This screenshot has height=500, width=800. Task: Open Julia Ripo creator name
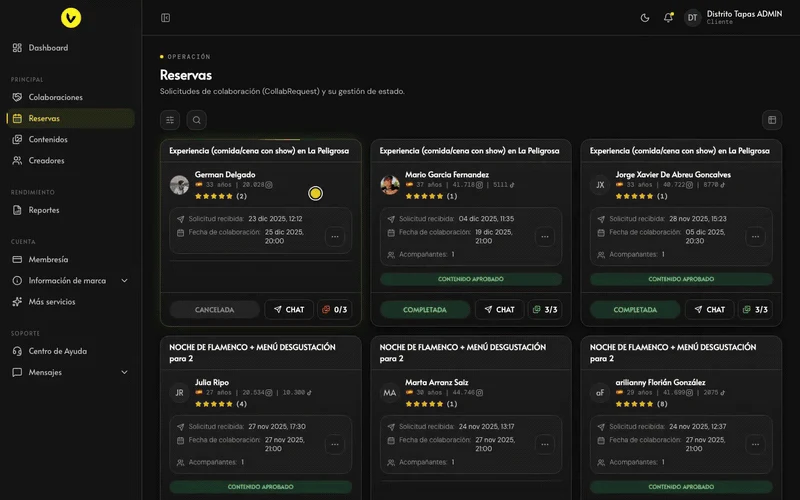click(x=212, y=382)
